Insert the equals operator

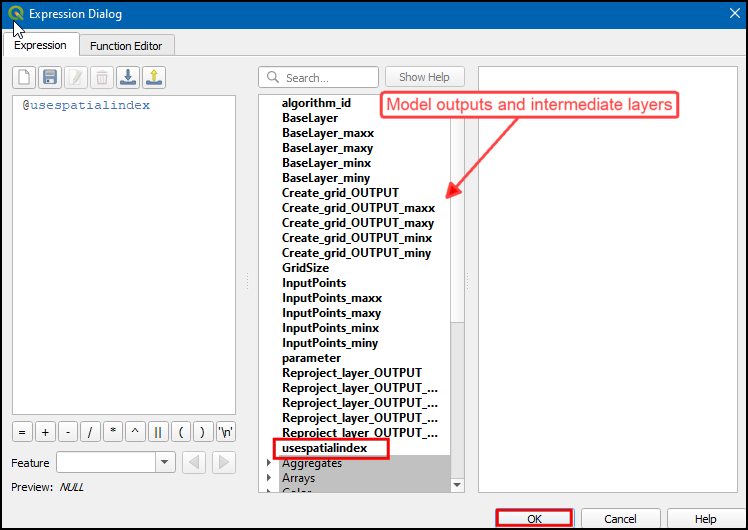click(22, 432)
